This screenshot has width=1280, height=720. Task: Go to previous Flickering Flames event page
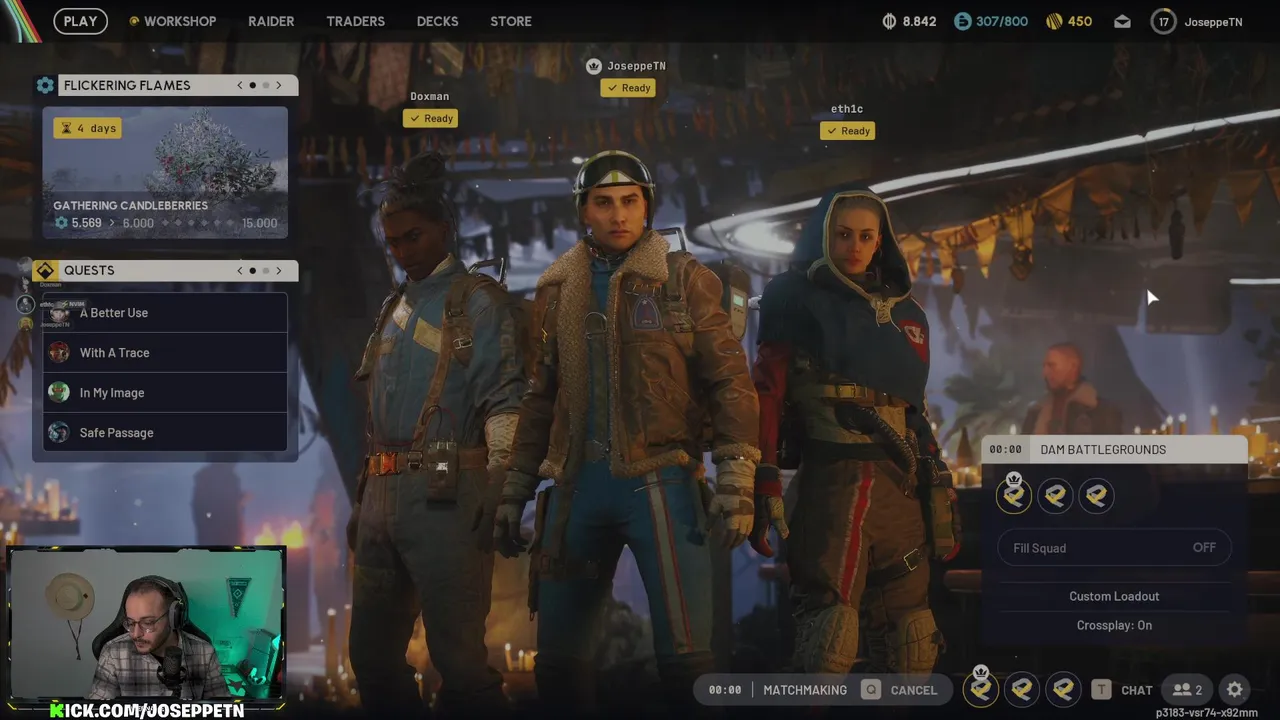pos(240,85)
